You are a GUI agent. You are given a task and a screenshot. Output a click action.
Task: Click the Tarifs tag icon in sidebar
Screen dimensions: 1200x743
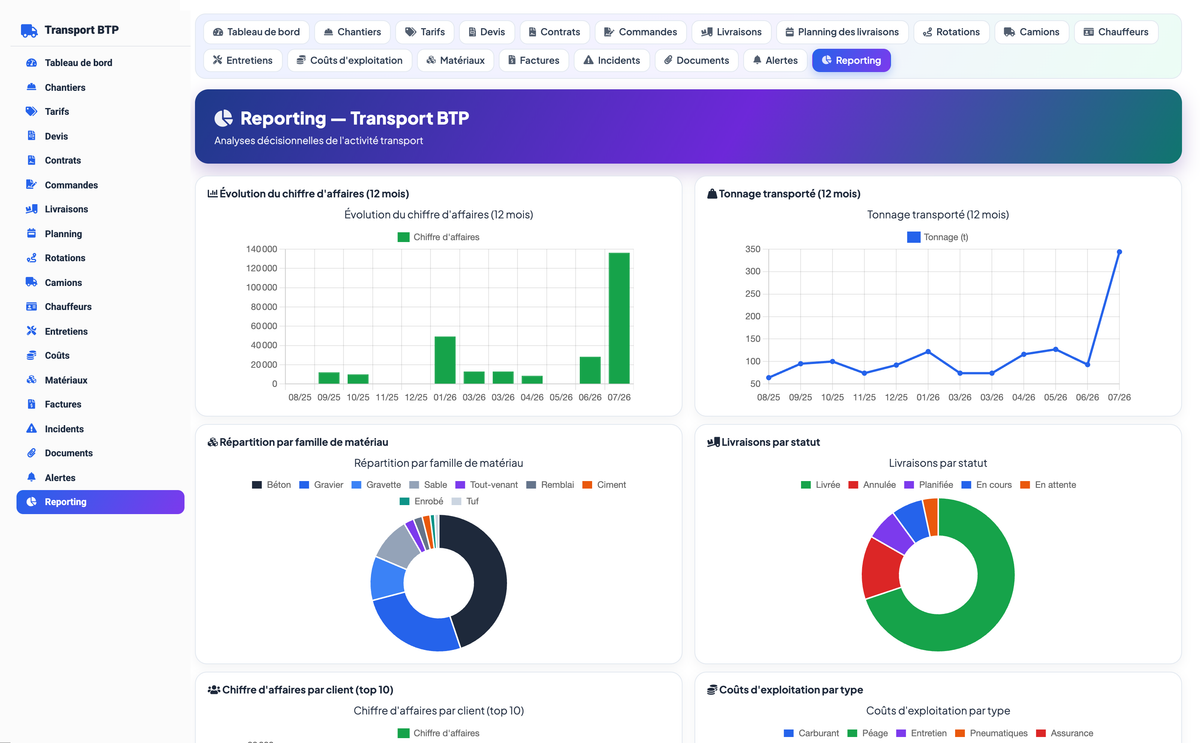[x=31, y=112]
